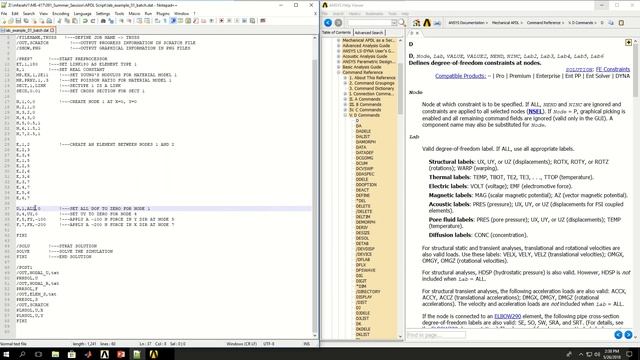Open the FE Constraints link

tap(612, 69)
